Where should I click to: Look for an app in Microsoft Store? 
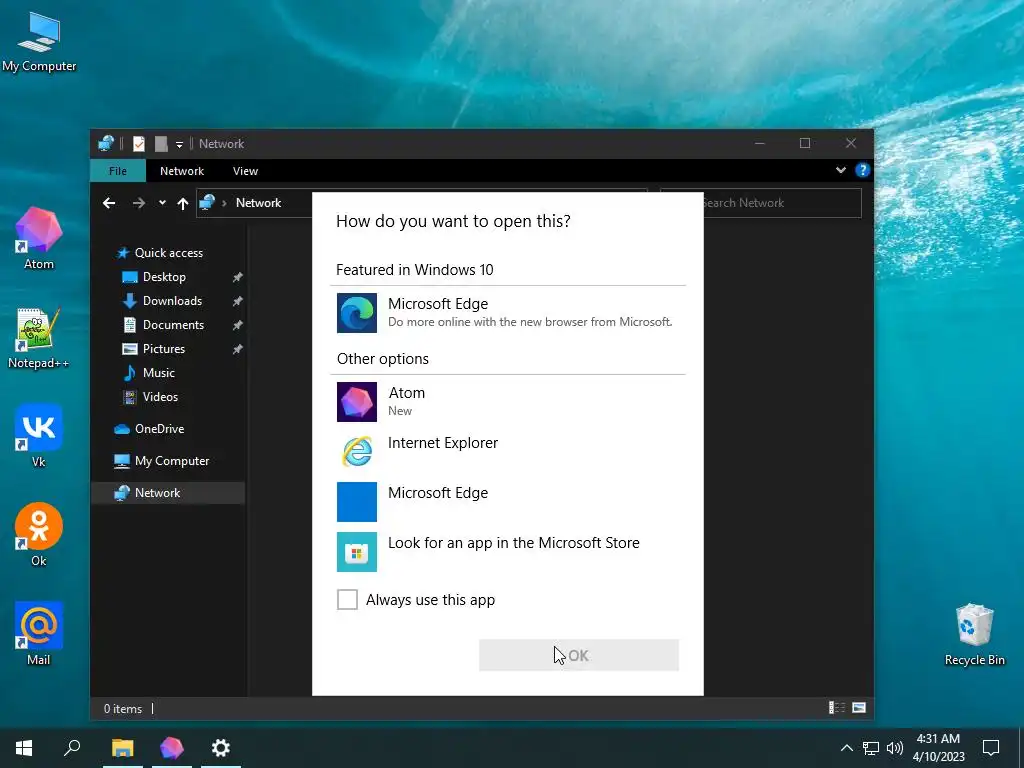coord(507,552)
